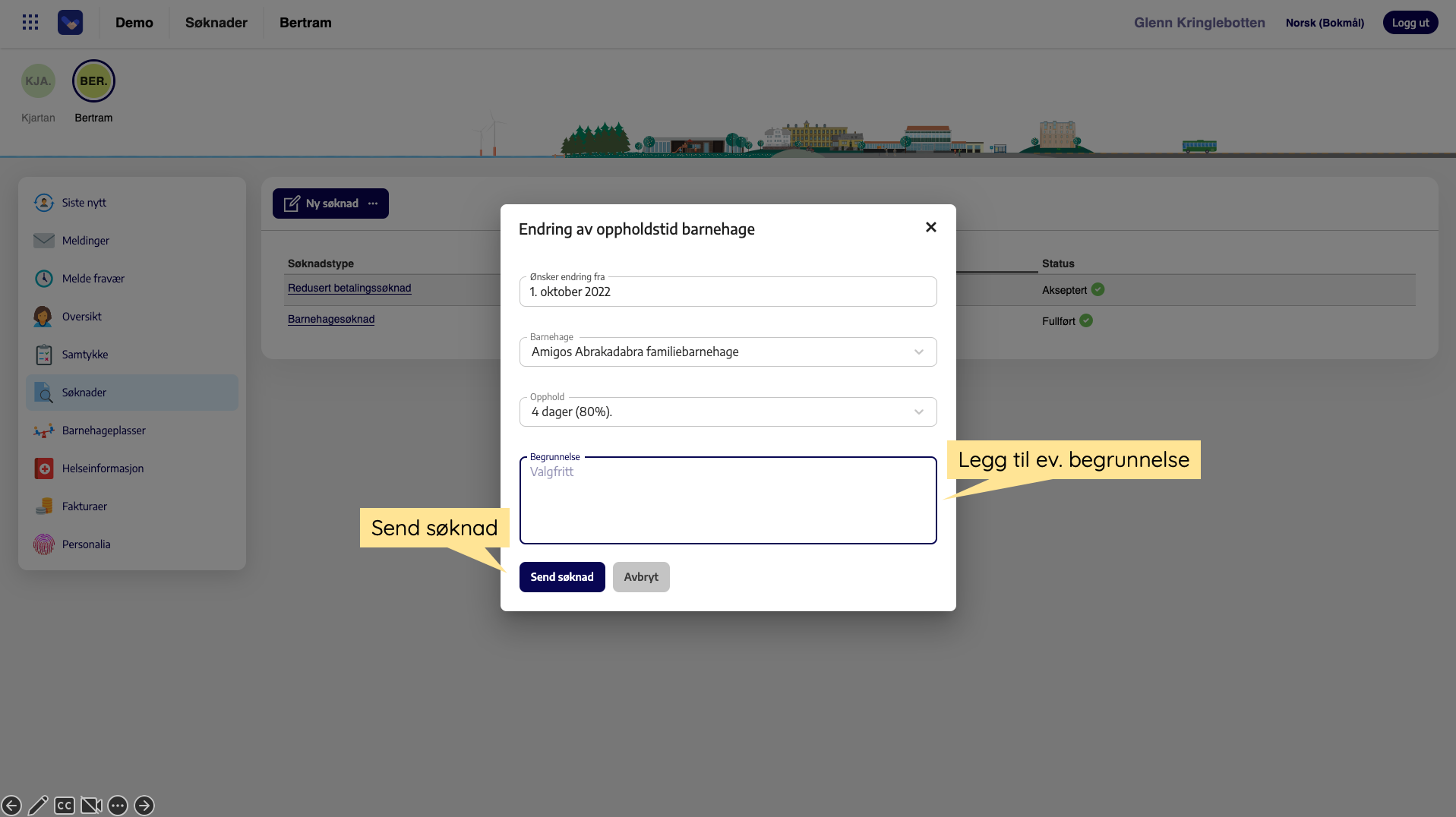Screen dimensions: 1456x817
Task: Open the app grid launcher icon
Action: [30, 23]
